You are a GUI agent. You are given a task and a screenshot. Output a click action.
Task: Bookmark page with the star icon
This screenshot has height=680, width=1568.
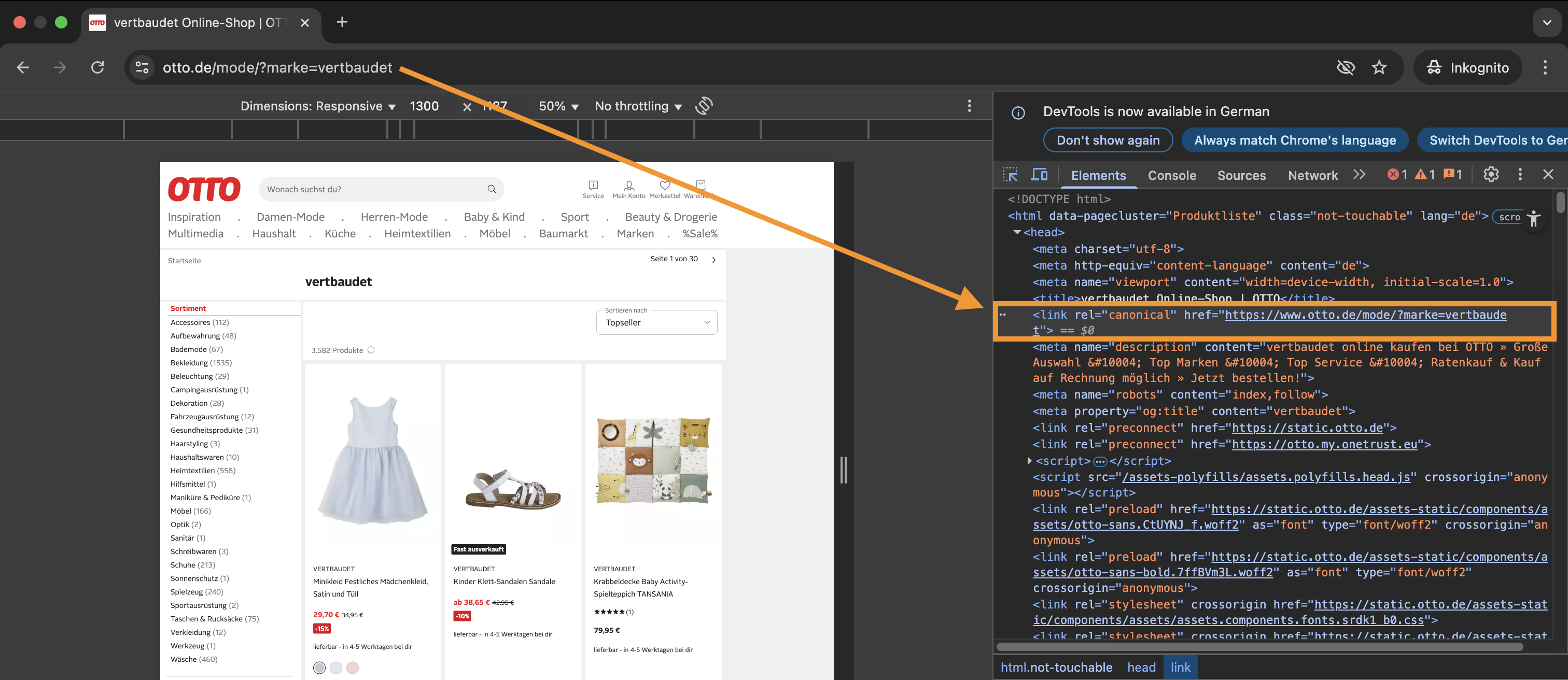coord(1379,67)
